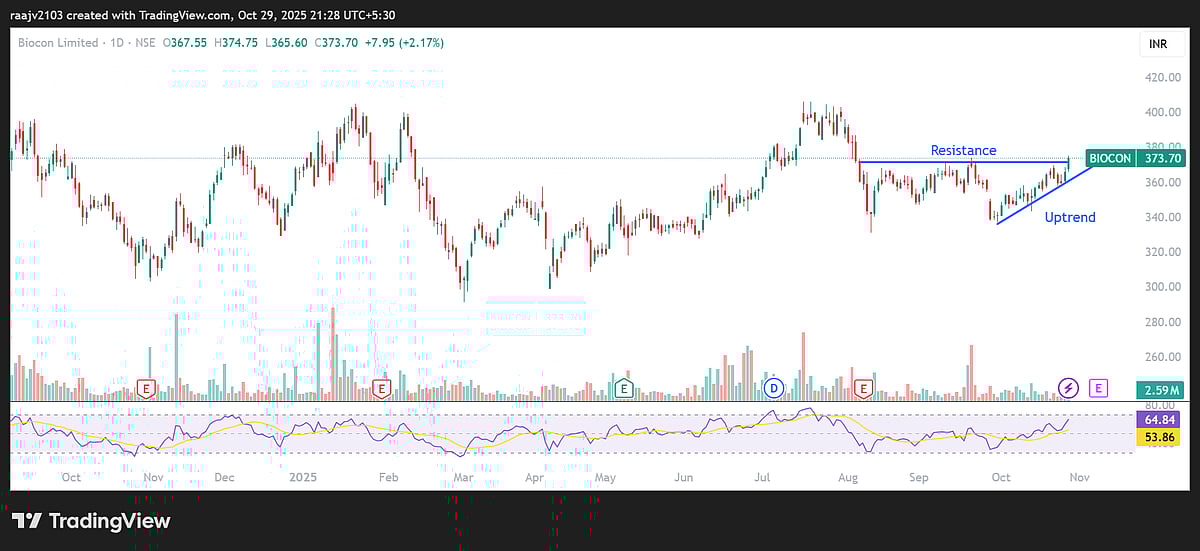Click the Jul label on time axis
Viewport: 1200px width, 551px height.
762,478
